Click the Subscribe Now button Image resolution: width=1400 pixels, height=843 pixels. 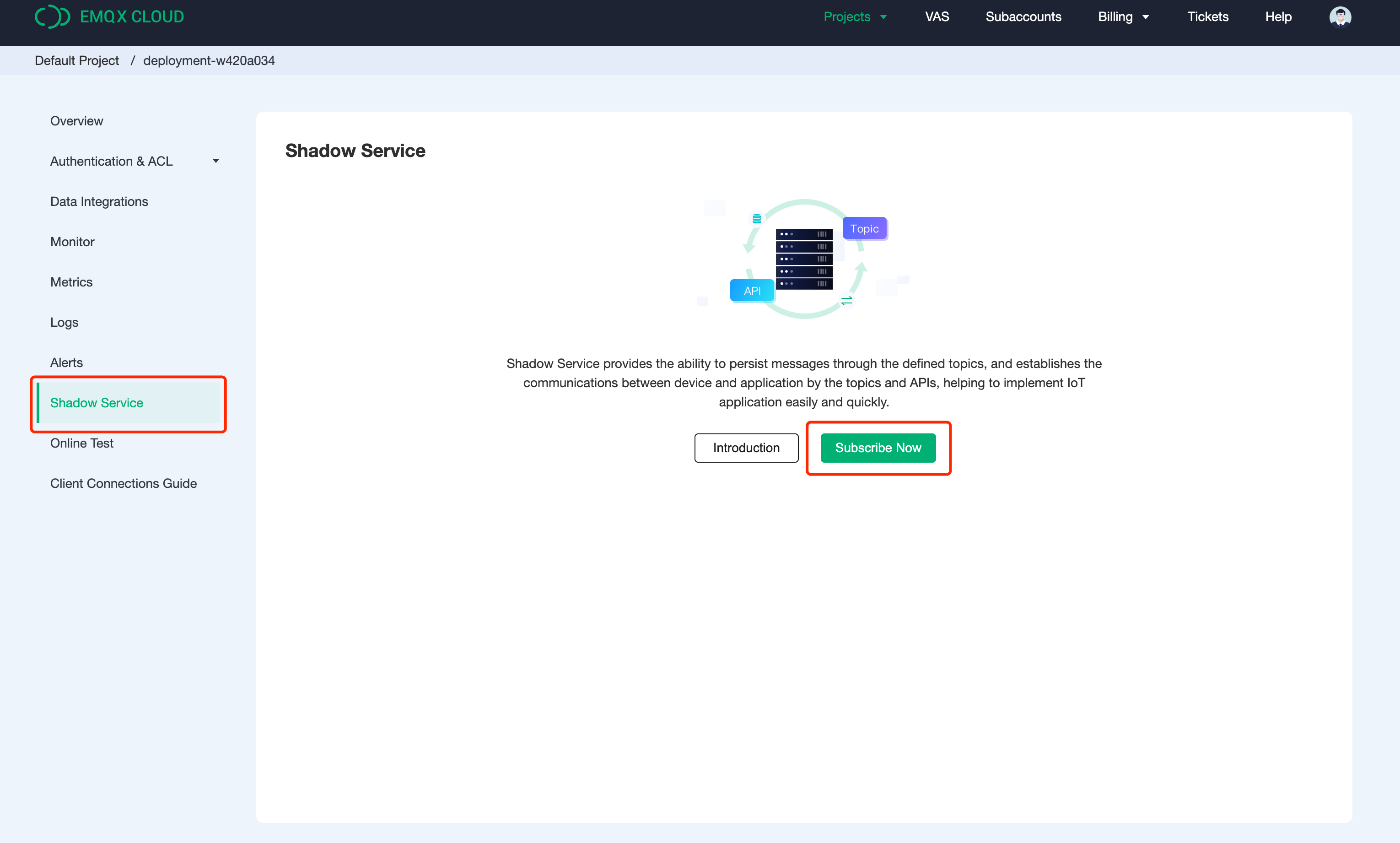(x=878, y=447)
